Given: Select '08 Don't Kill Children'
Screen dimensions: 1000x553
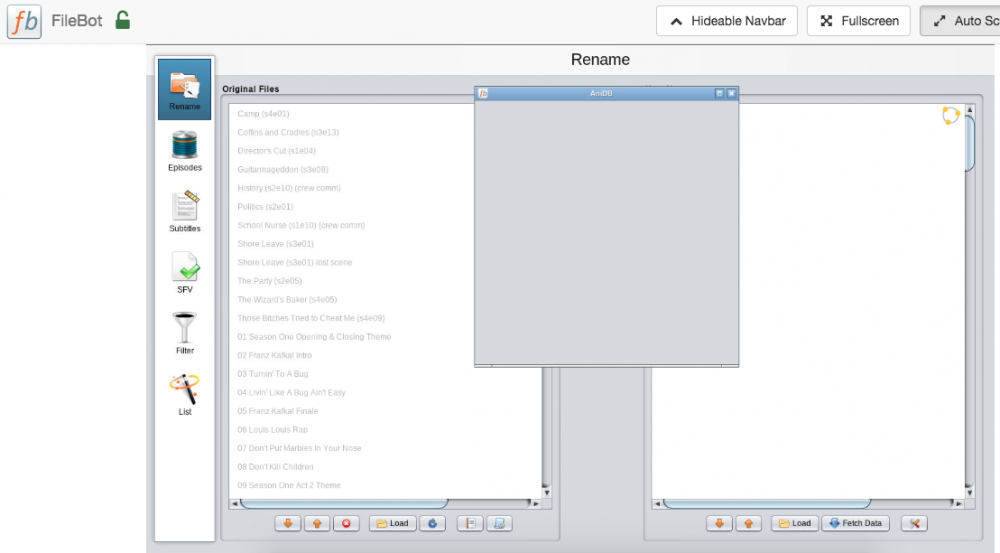Looking at the screenshot, I should (276, 466).
